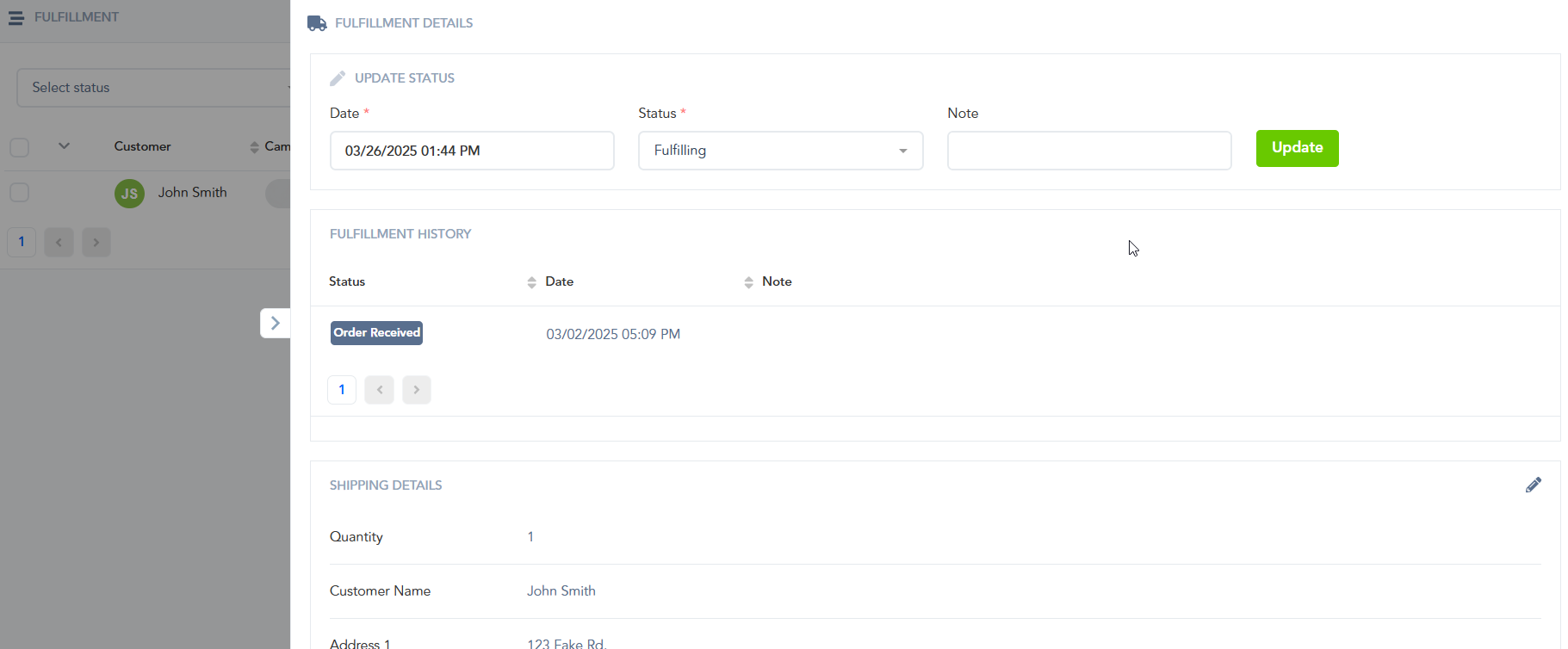Check the John Smith row checkbox
The image size is (1568, 649).
[20, 193]
